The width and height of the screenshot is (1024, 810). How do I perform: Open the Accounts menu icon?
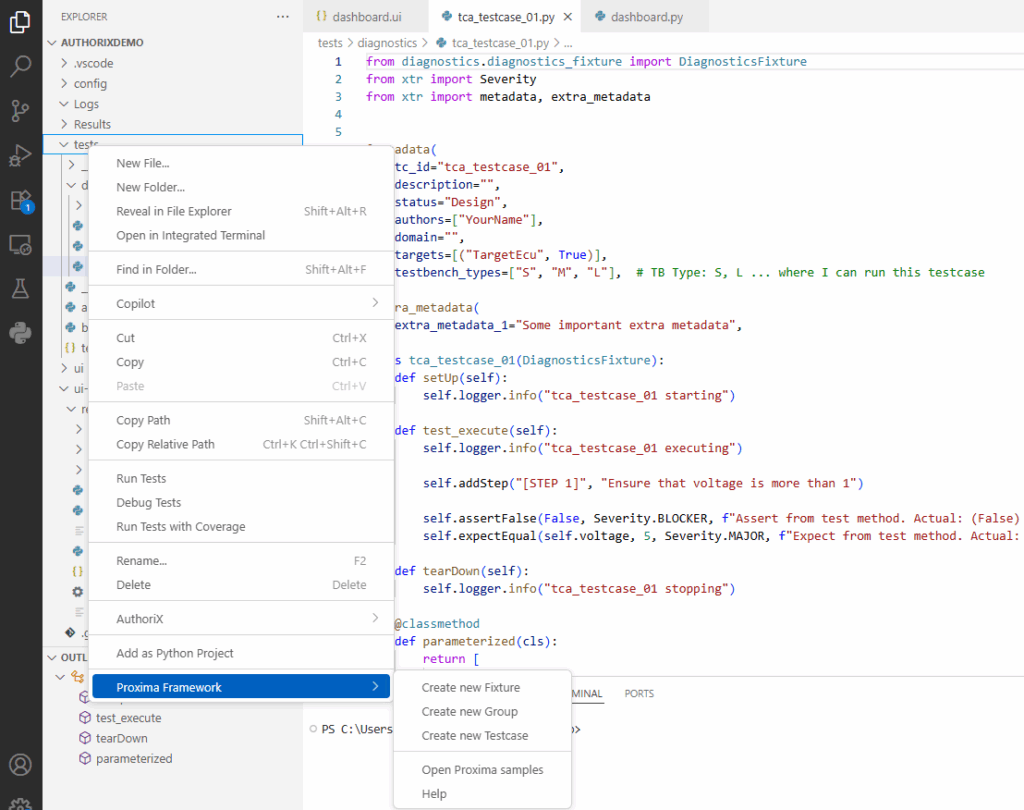(20, 766)
